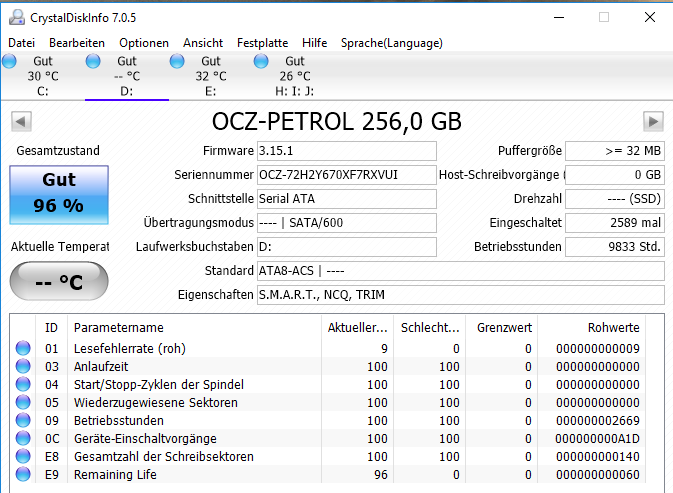Click status orb of Remaining Life row
This screenshot has height=493, width=673.
[x=23, y=474]
